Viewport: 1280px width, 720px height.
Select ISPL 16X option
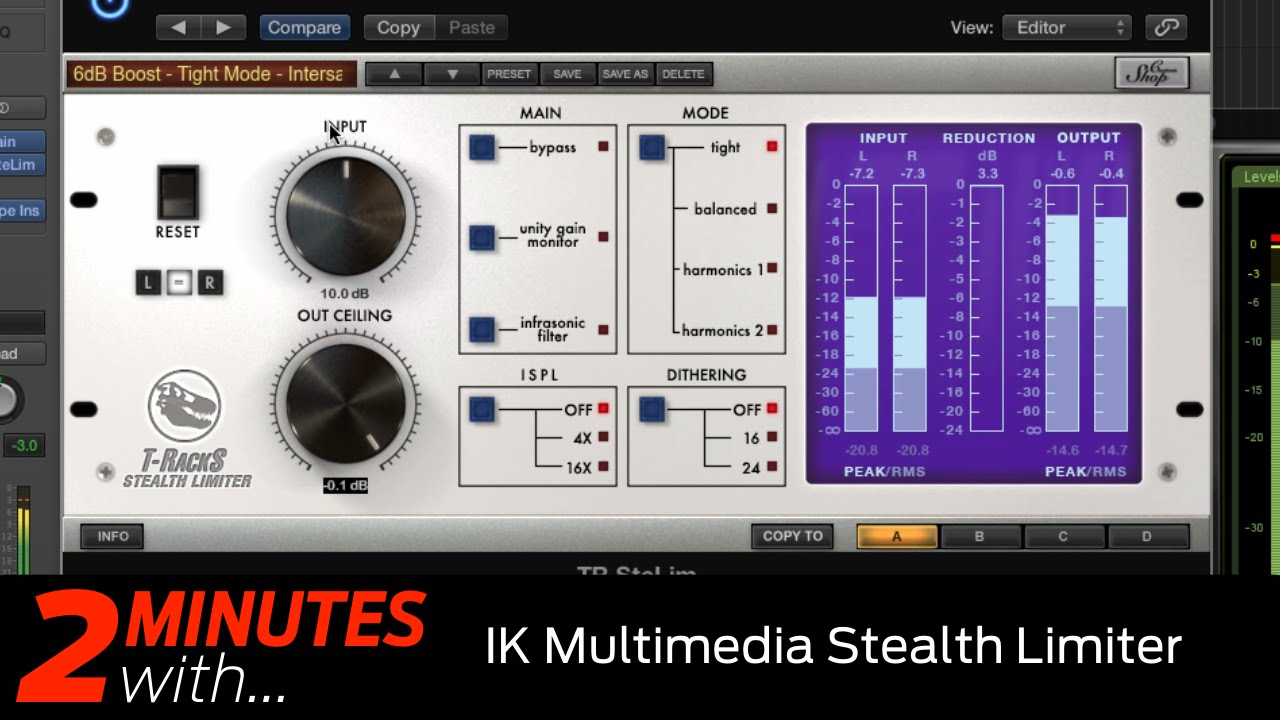603,467
